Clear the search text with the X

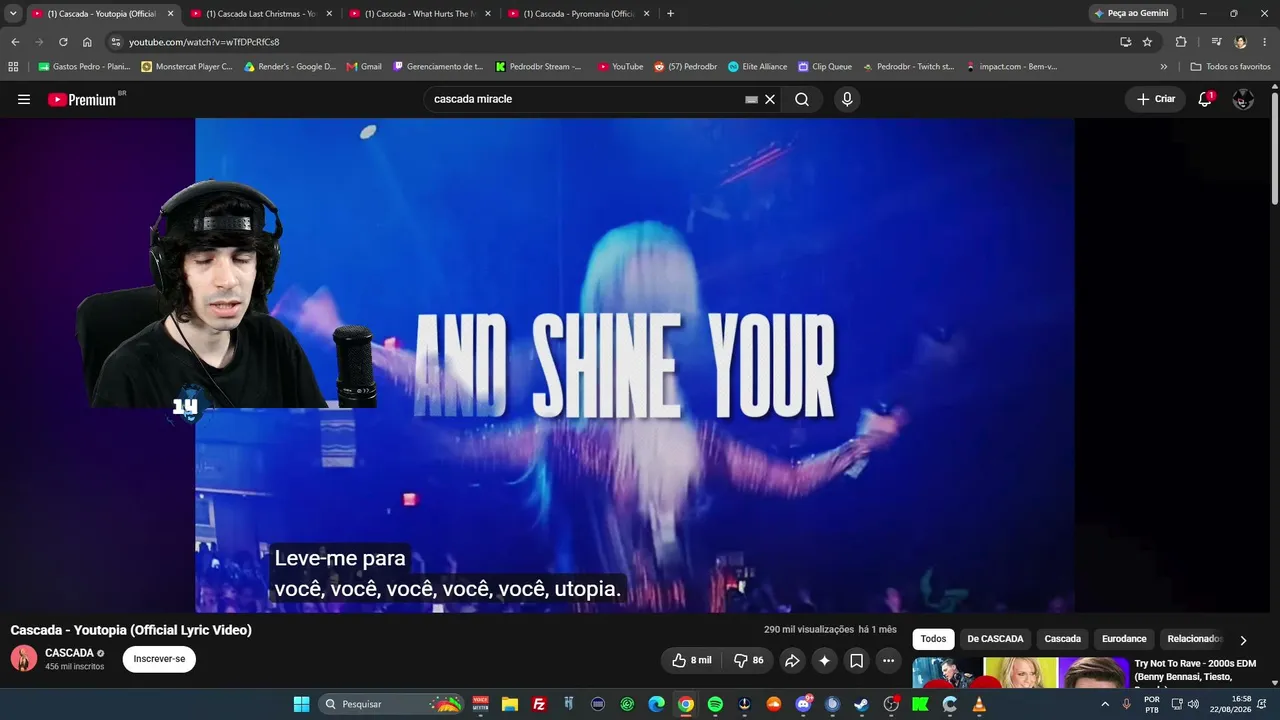point(770,99)
